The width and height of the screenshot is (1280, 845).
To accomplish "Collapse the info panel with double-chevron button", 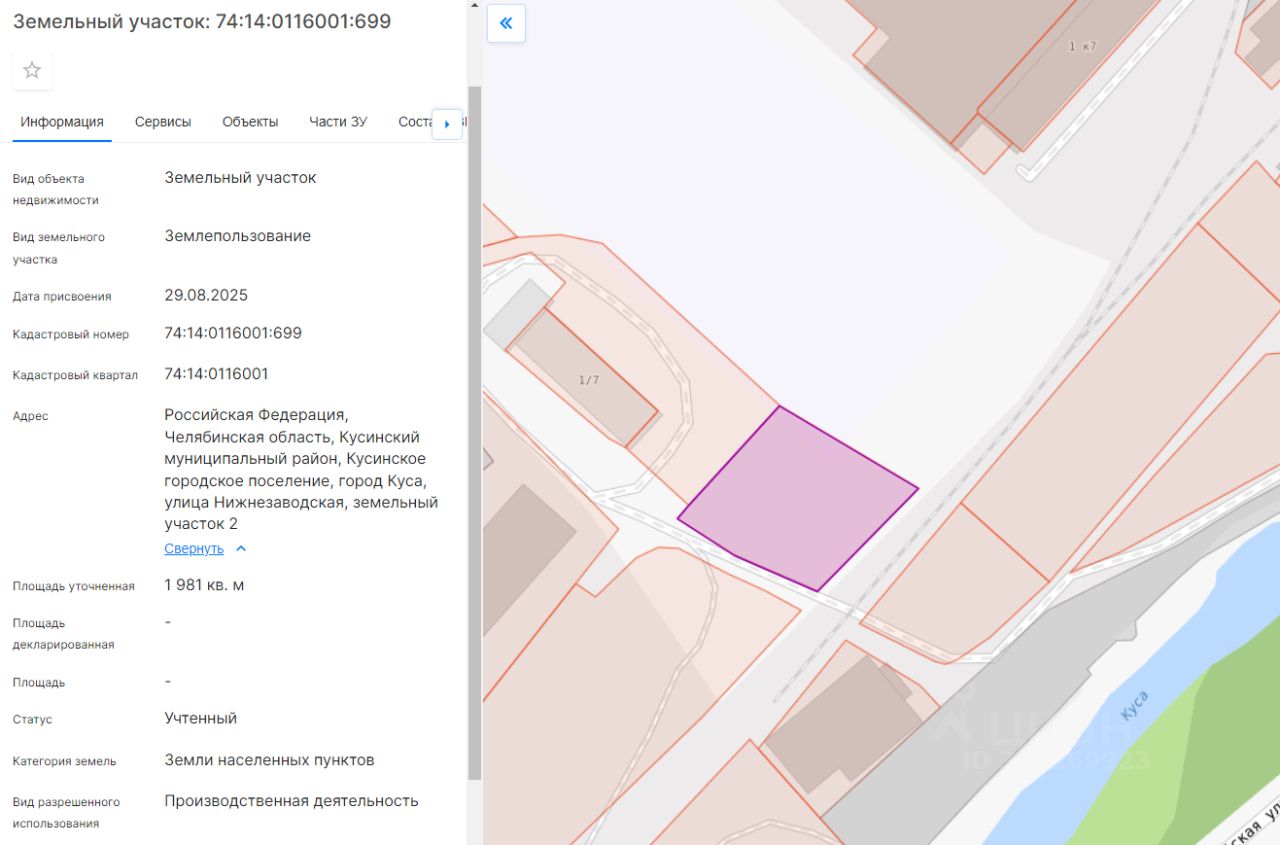I will click(x=506, y=23).
